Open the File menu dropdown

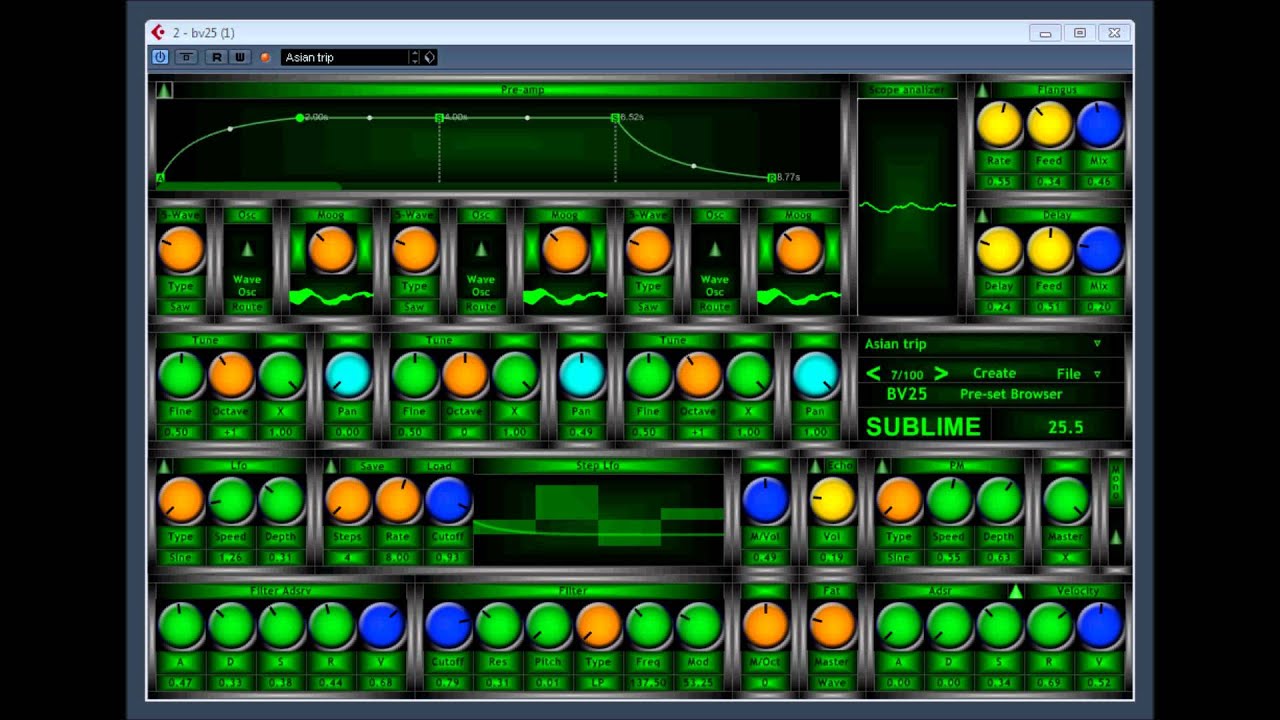[1078, 374]
